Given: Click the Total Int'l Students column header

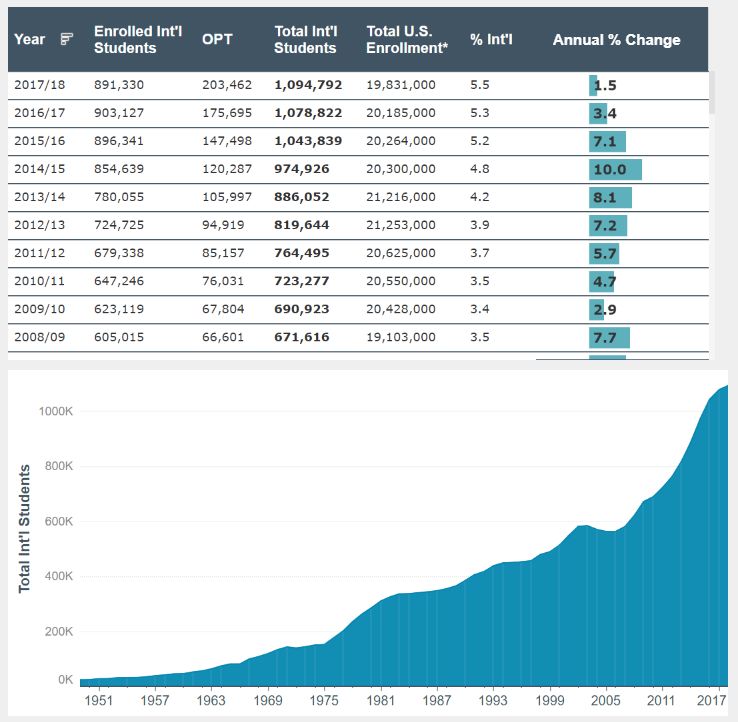Looking at the screenshot, I should 305,40.
